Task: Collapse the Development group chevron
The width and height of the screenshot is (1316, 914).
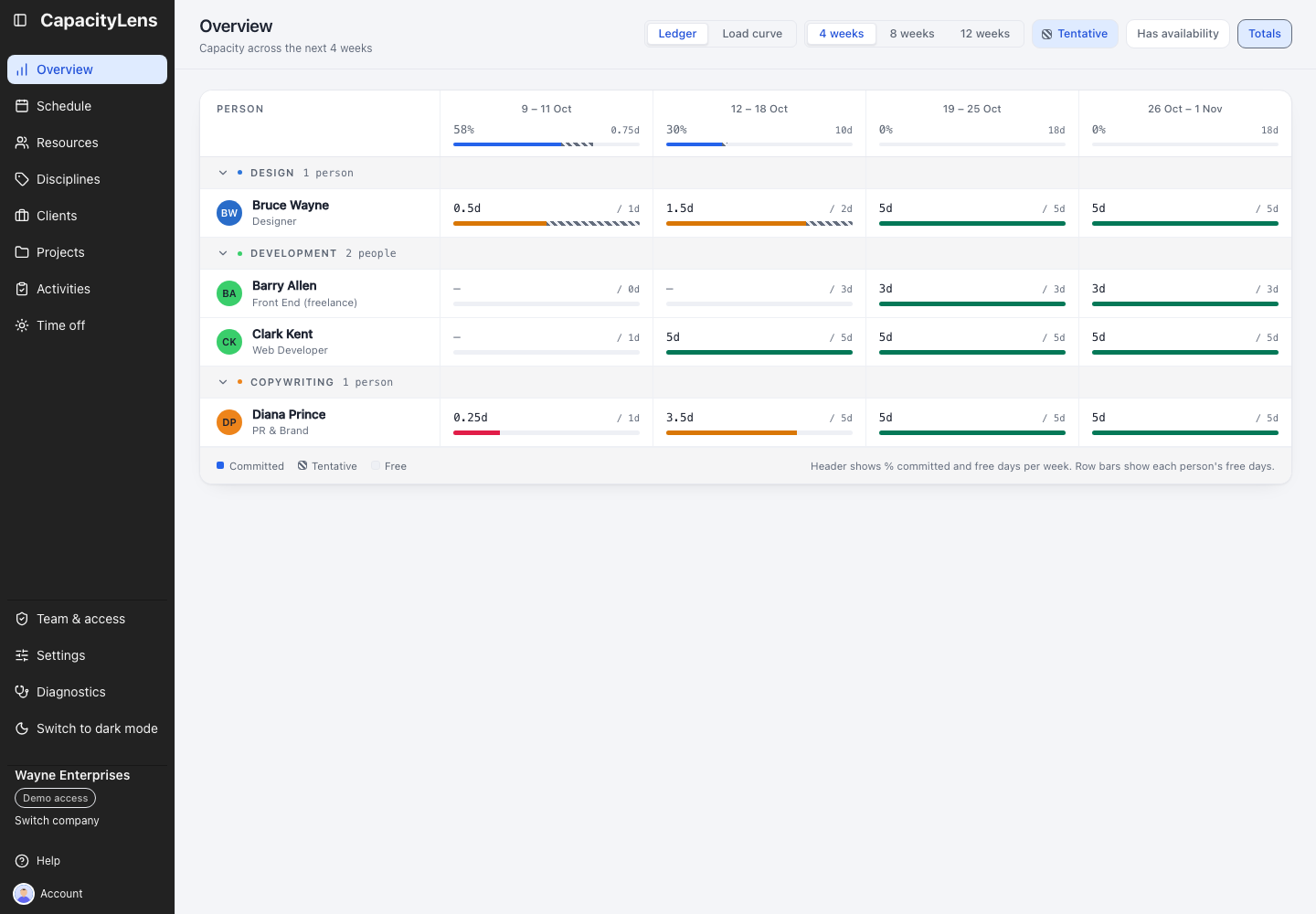Action: pos(223,253)
